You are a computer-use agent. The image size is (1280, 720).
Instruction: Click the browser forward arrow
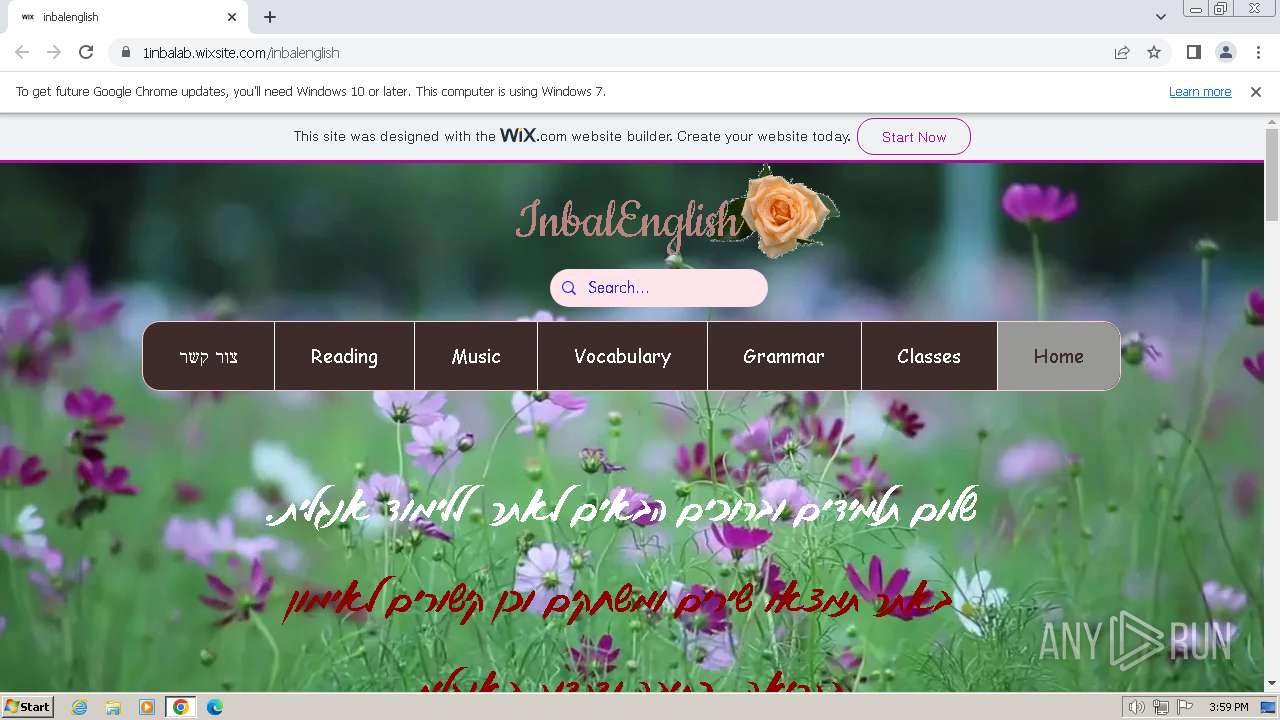pyautogui.click(x=54, y=52)
